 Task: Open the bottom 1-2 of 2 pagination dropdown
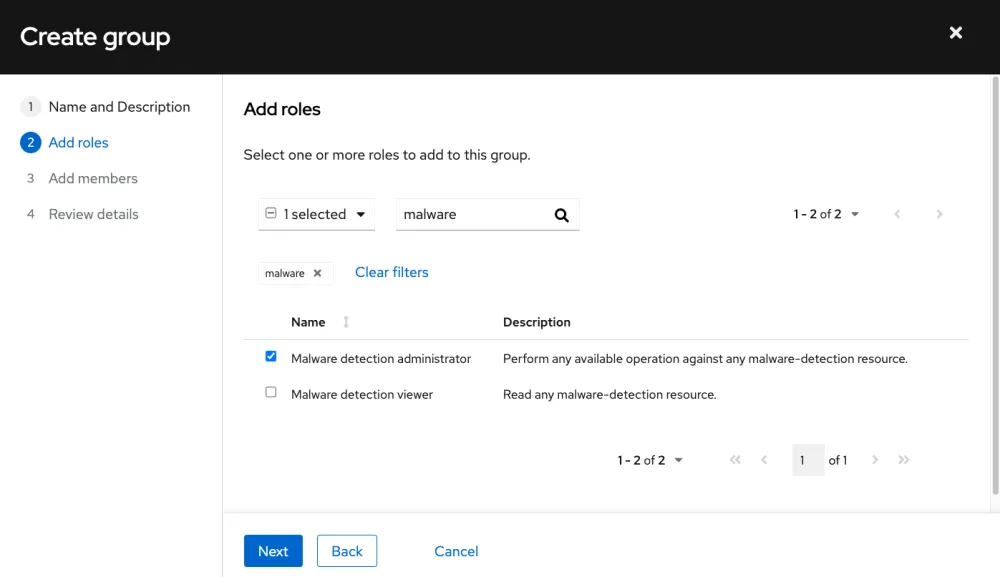point(678,460)
